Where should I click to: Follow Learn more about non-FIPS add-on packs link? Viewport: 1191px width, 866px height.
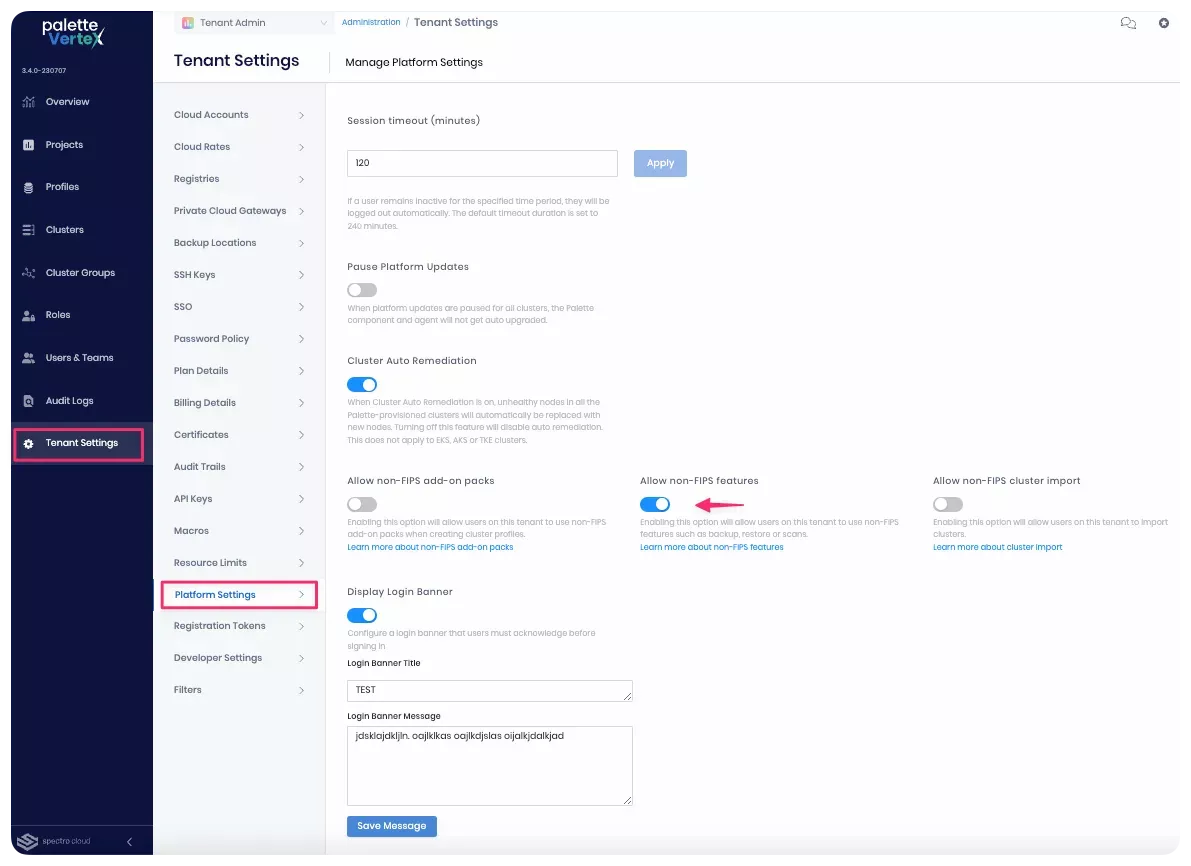coord(430,548)
